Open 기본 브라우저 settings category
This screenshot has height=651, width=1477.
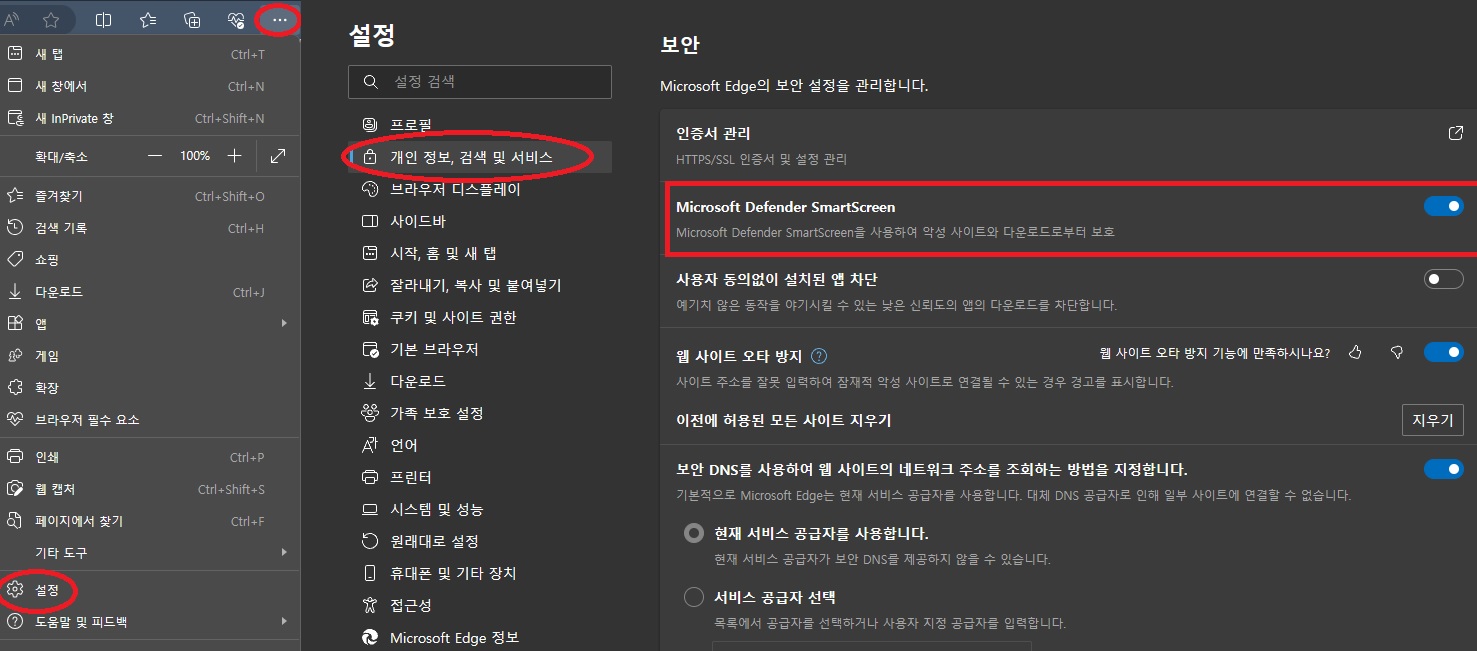click(480, 349)
